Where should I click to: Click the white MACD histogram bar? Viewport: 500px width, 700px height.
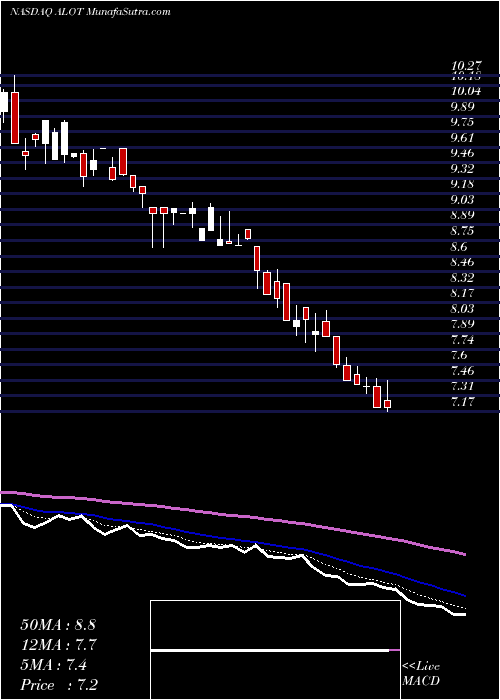[x=270, y=650]
